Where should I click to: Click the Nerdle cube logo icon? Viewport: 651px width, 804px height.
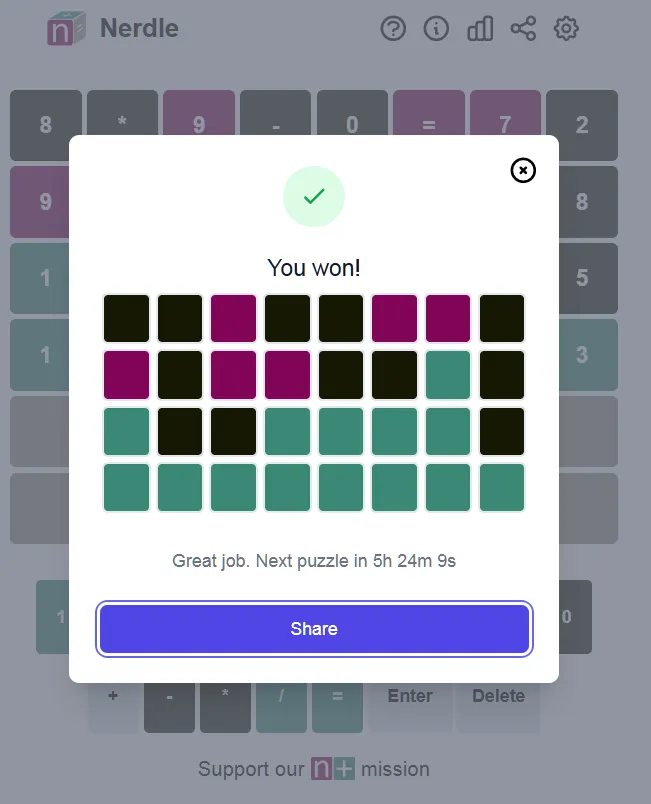click(x=67, y=28)
